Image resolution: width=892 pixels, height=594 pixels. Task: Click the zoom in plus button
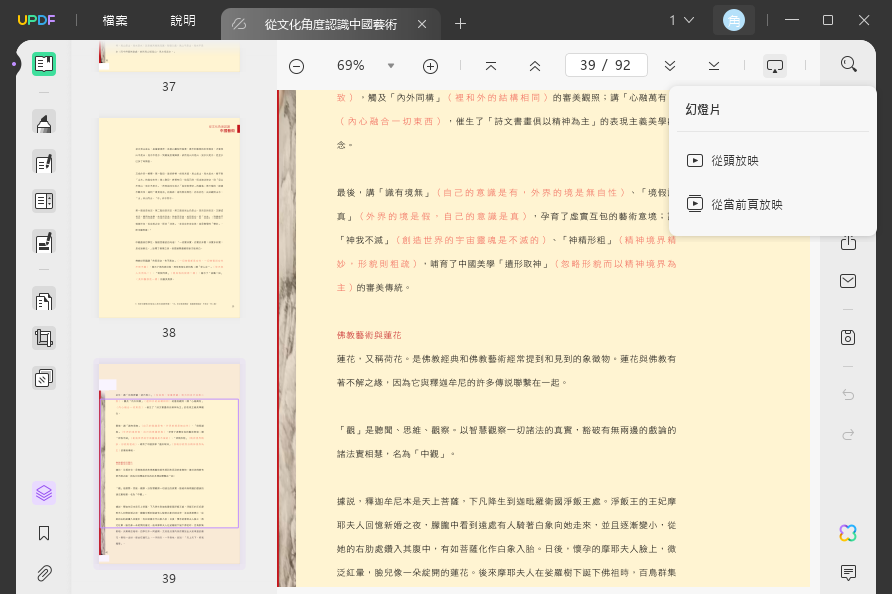click(x=431, y=67)
